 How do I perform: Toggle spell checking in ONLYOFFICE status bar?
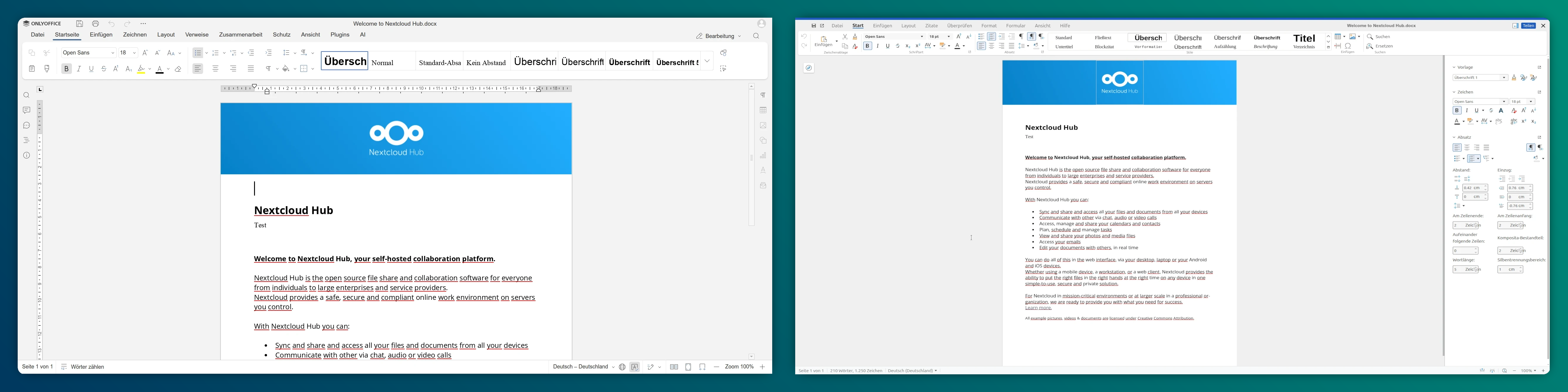pyautogui.click(x=635, y=366)
